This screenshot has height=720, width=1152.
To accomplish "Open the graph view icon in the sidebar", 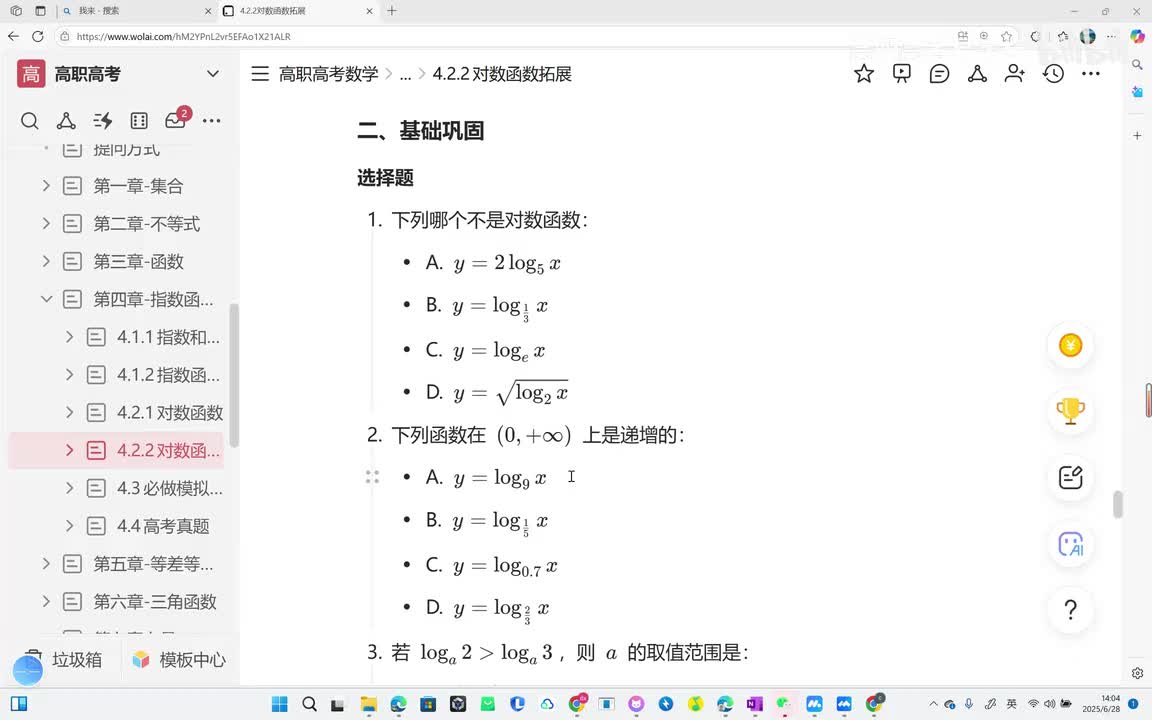I will click(66, 120).
